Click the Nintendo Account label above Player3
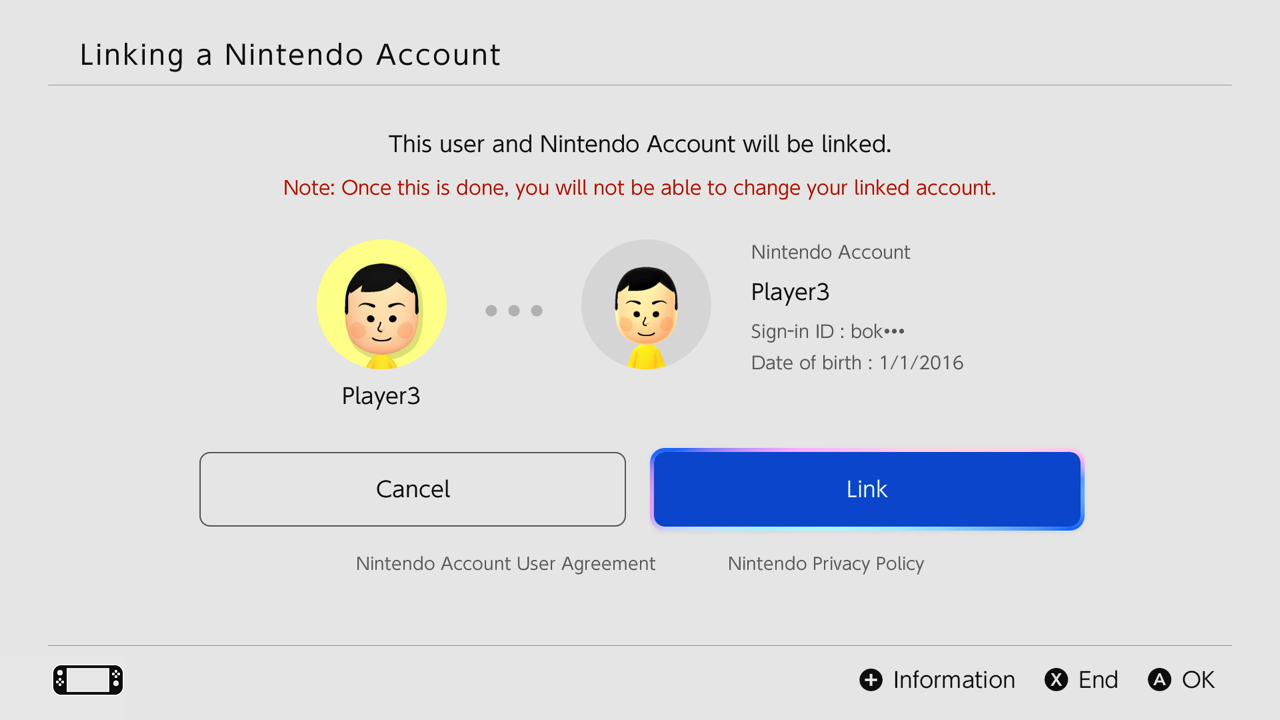The width and height of the screenshot is (1280, 720). coord(830,252)
